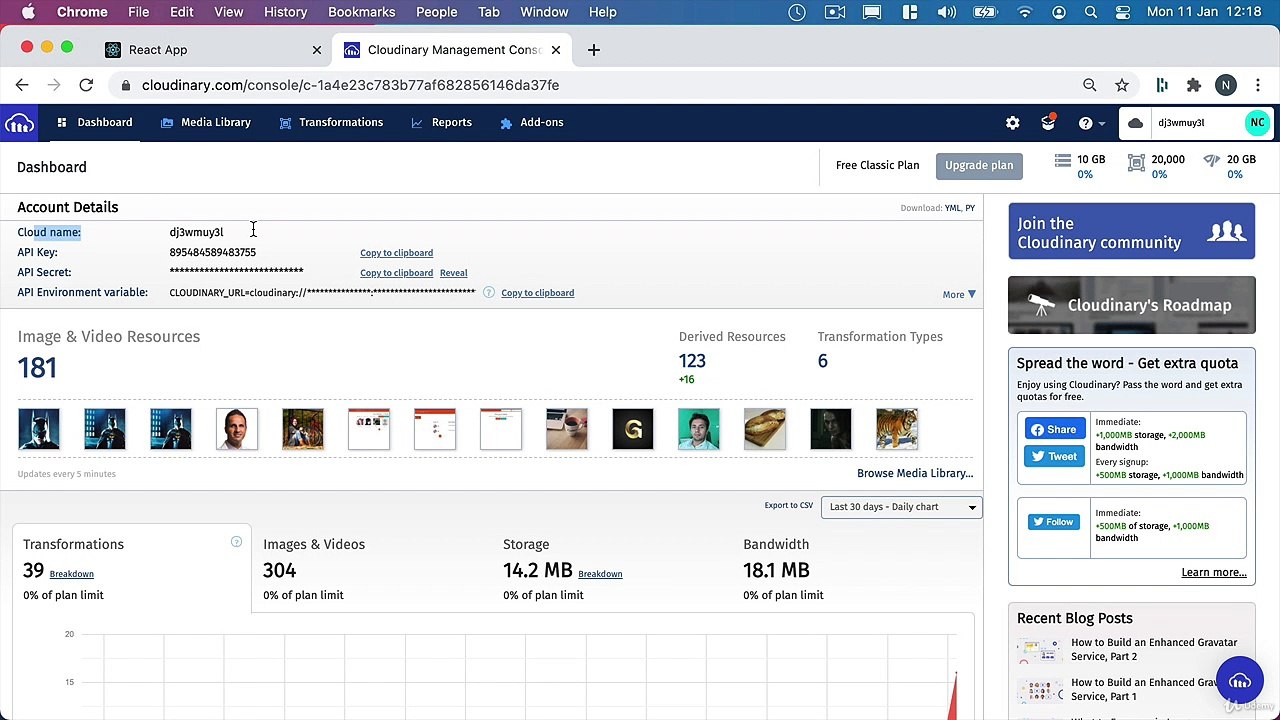
Task: Open the gold G logo thumbnail
Action: click(x=633, y=429)
